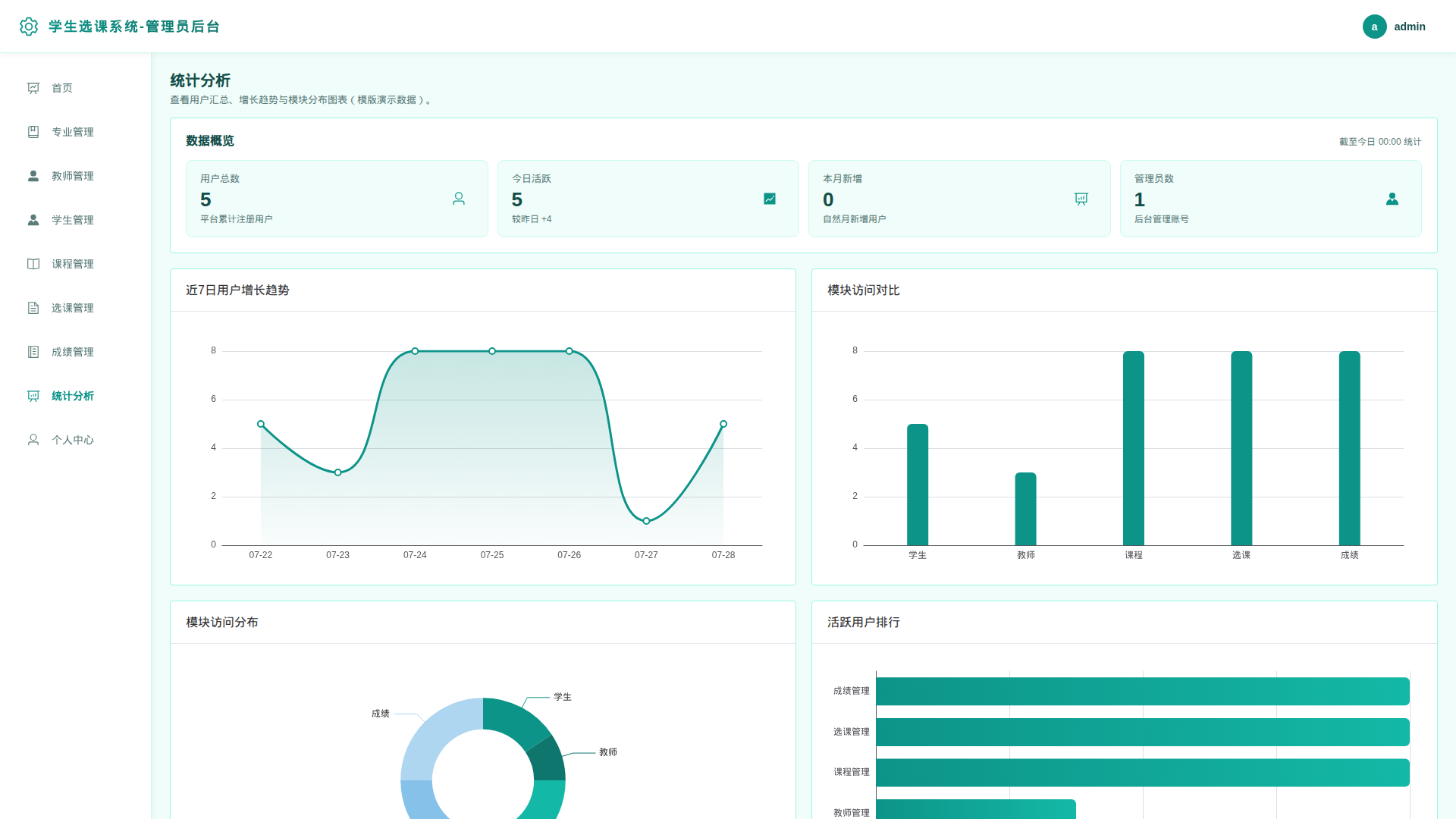Click the 教师 bar in 模块访问对比

[1025, 509]
